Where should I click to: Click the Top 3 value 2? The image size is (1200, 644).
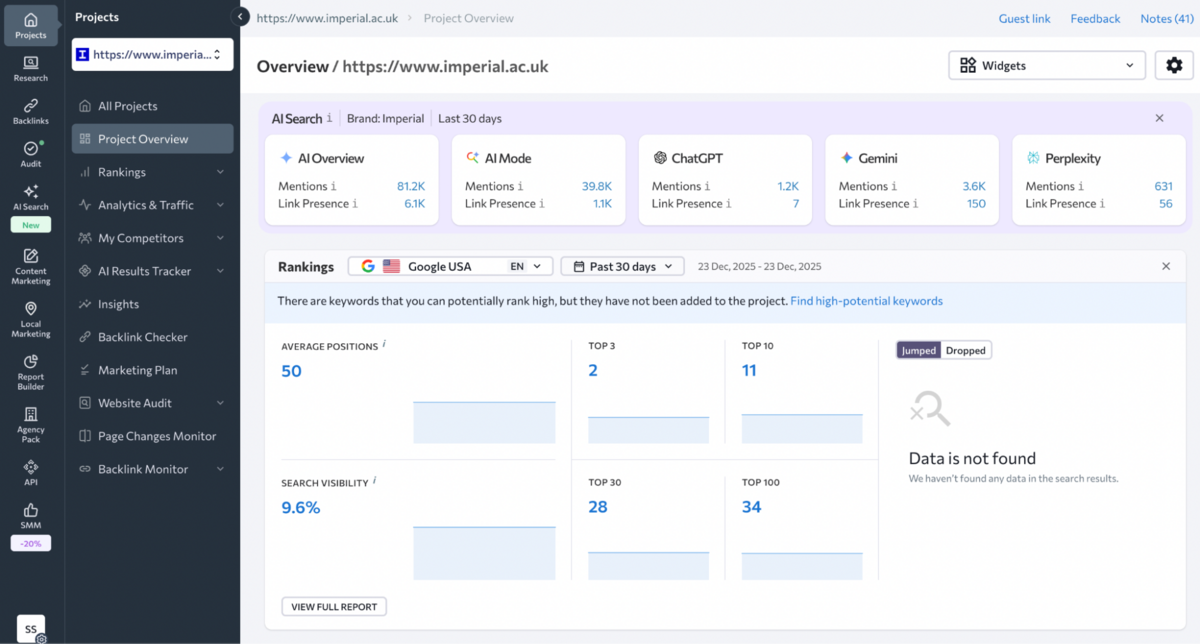(x=593, y=370)
